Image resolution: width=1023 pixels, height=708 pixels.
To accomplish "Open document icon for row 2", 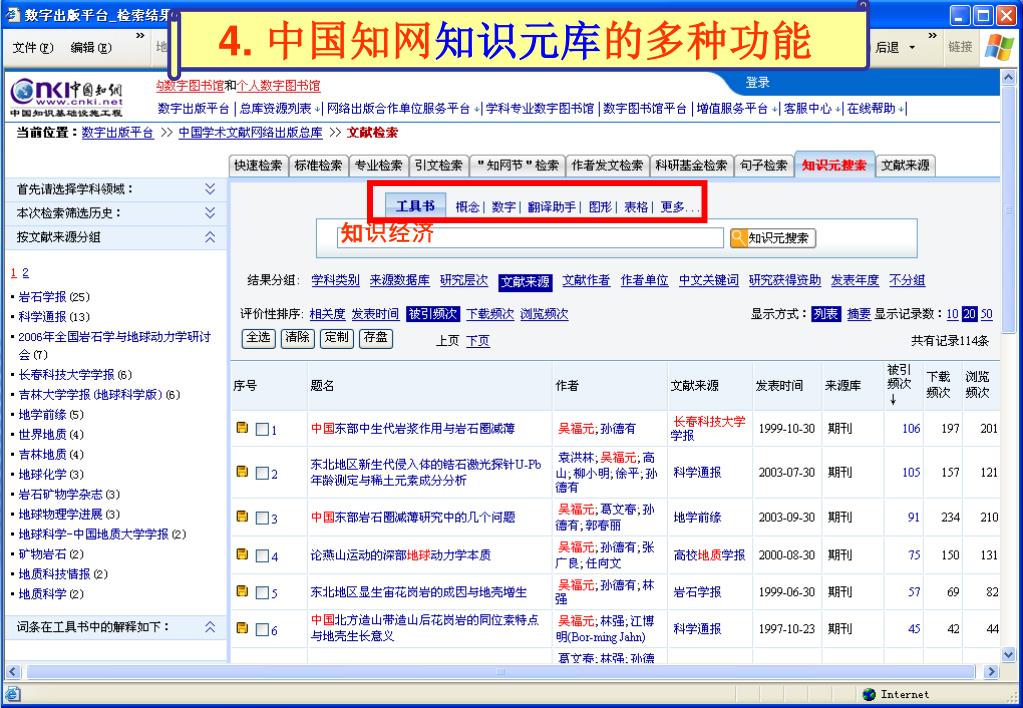I will [x=242, y=472].
